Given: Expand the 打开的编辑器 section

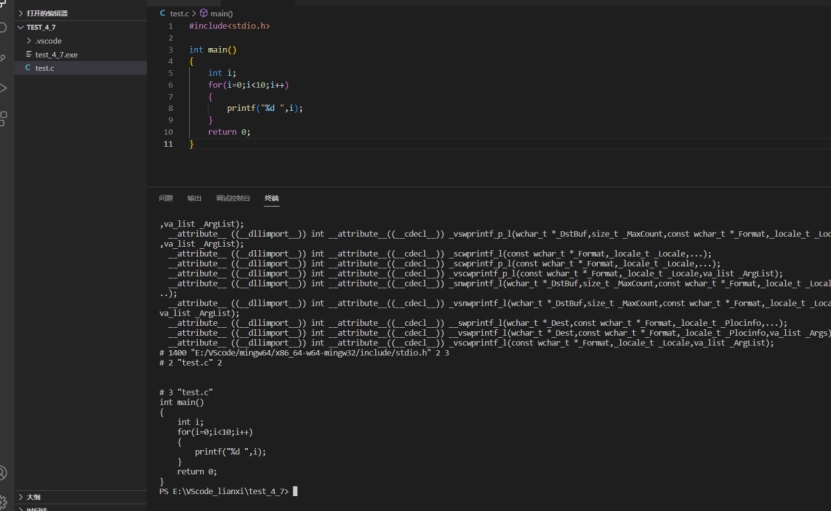Looking at the screenshot, I should 48,13.
